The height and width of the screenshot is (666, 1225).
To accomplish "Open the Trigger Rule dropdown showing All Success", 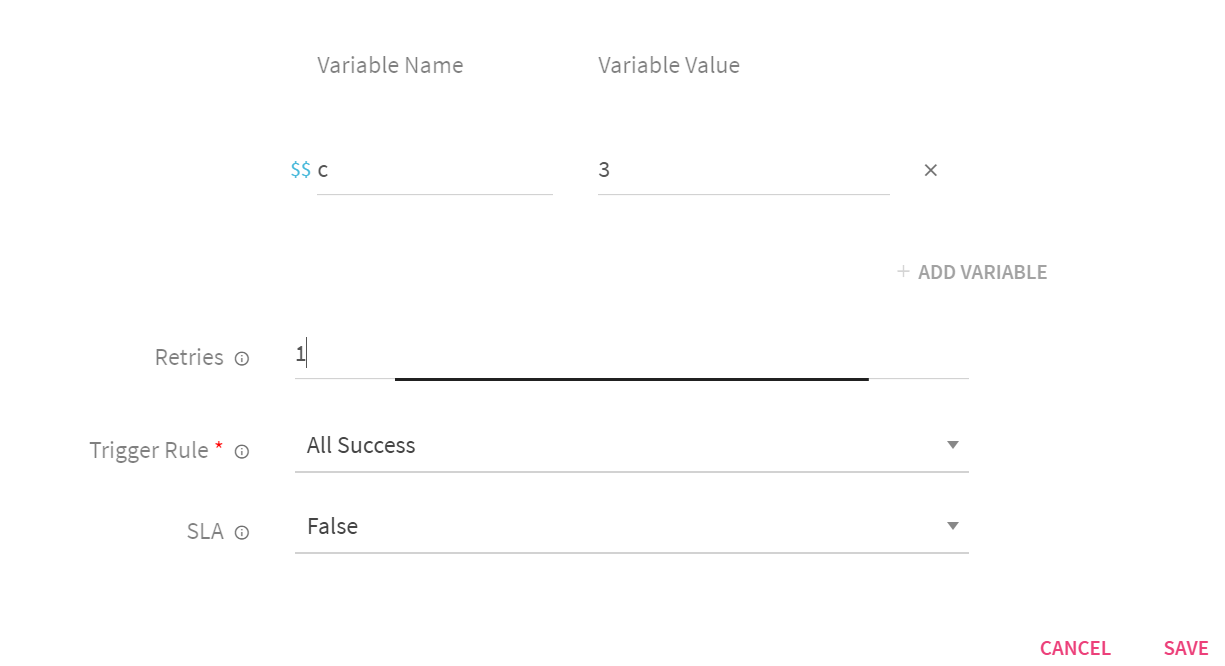I will pyautogui.click(x=620, y=446).
